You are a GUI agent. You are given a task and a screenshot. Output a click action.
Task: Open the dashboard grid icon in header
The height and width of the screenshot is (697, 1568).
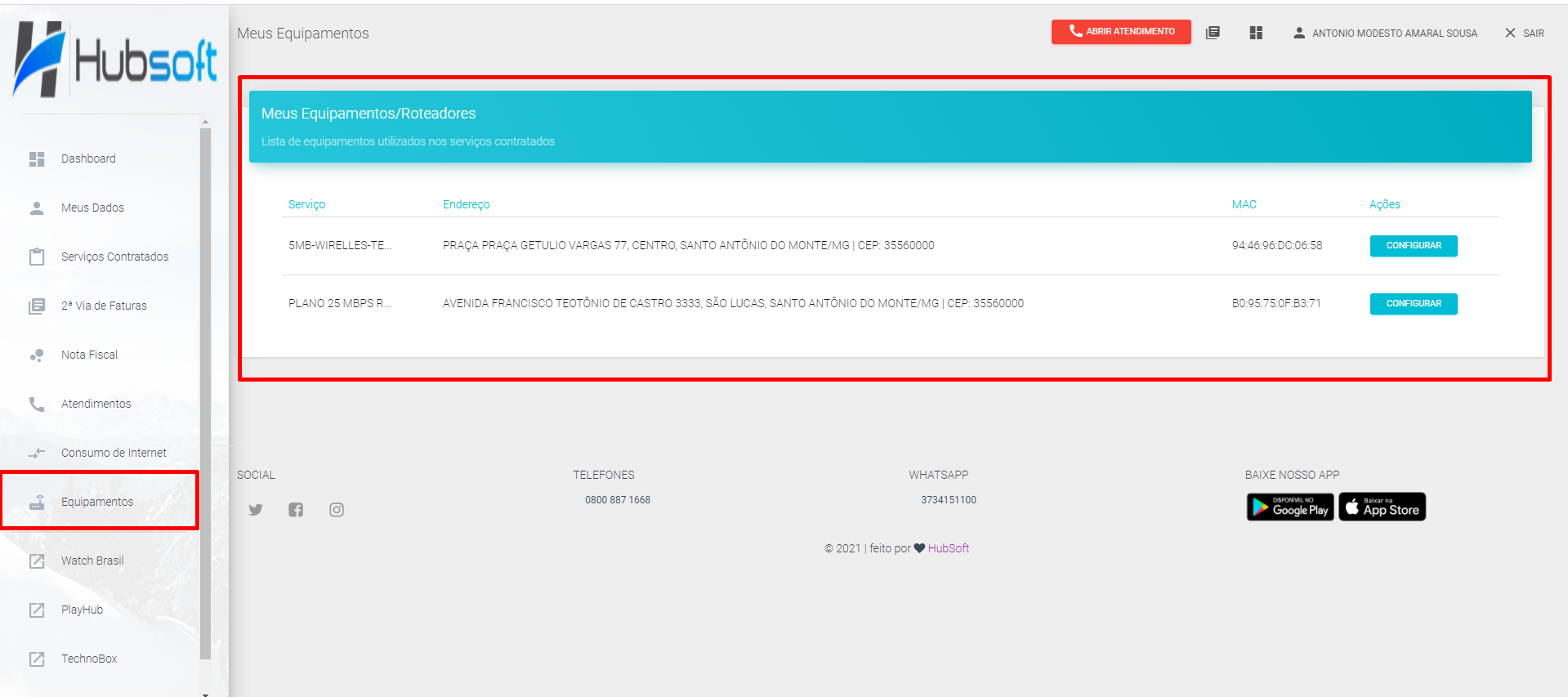(1256, 33)
